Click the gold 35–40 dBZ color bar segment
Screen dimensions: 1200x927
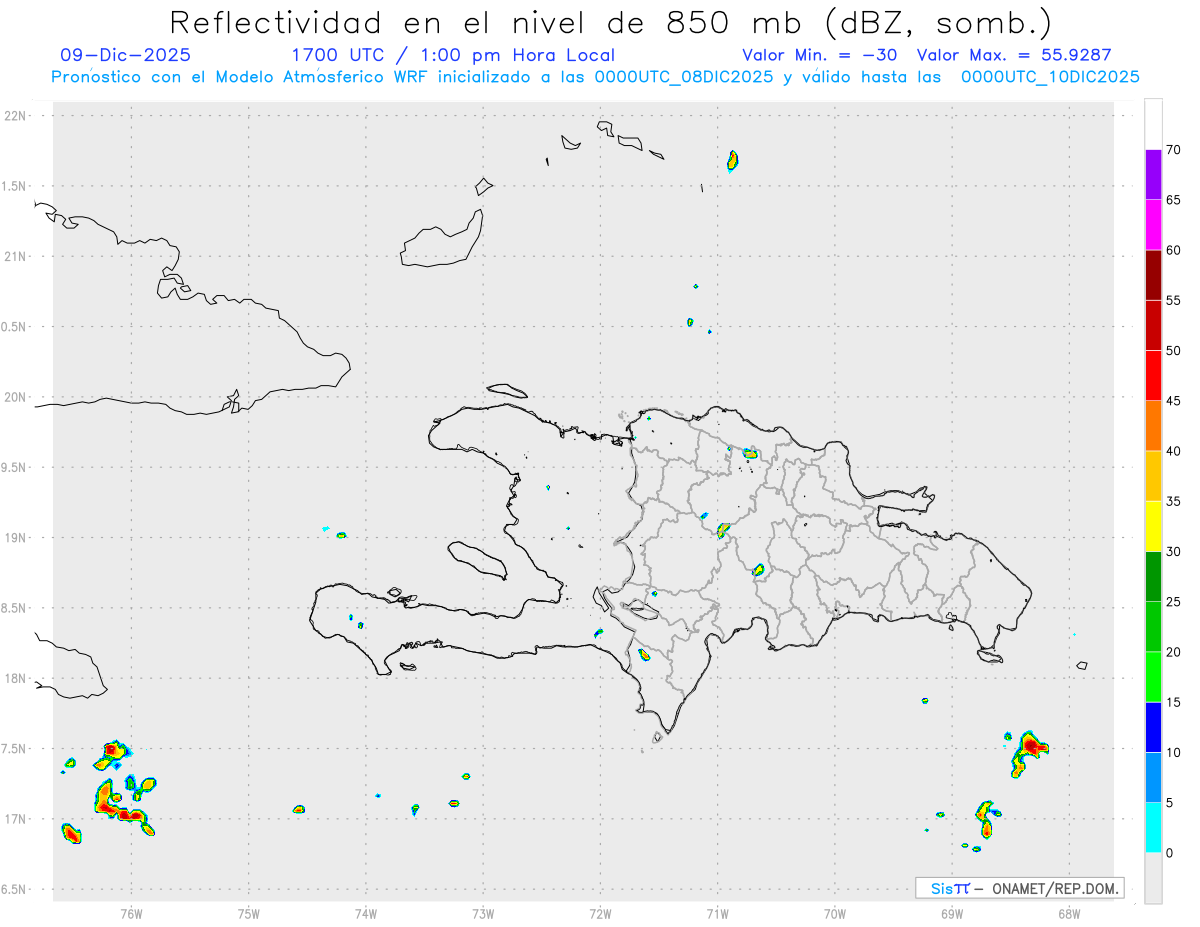coord(1153,476)
